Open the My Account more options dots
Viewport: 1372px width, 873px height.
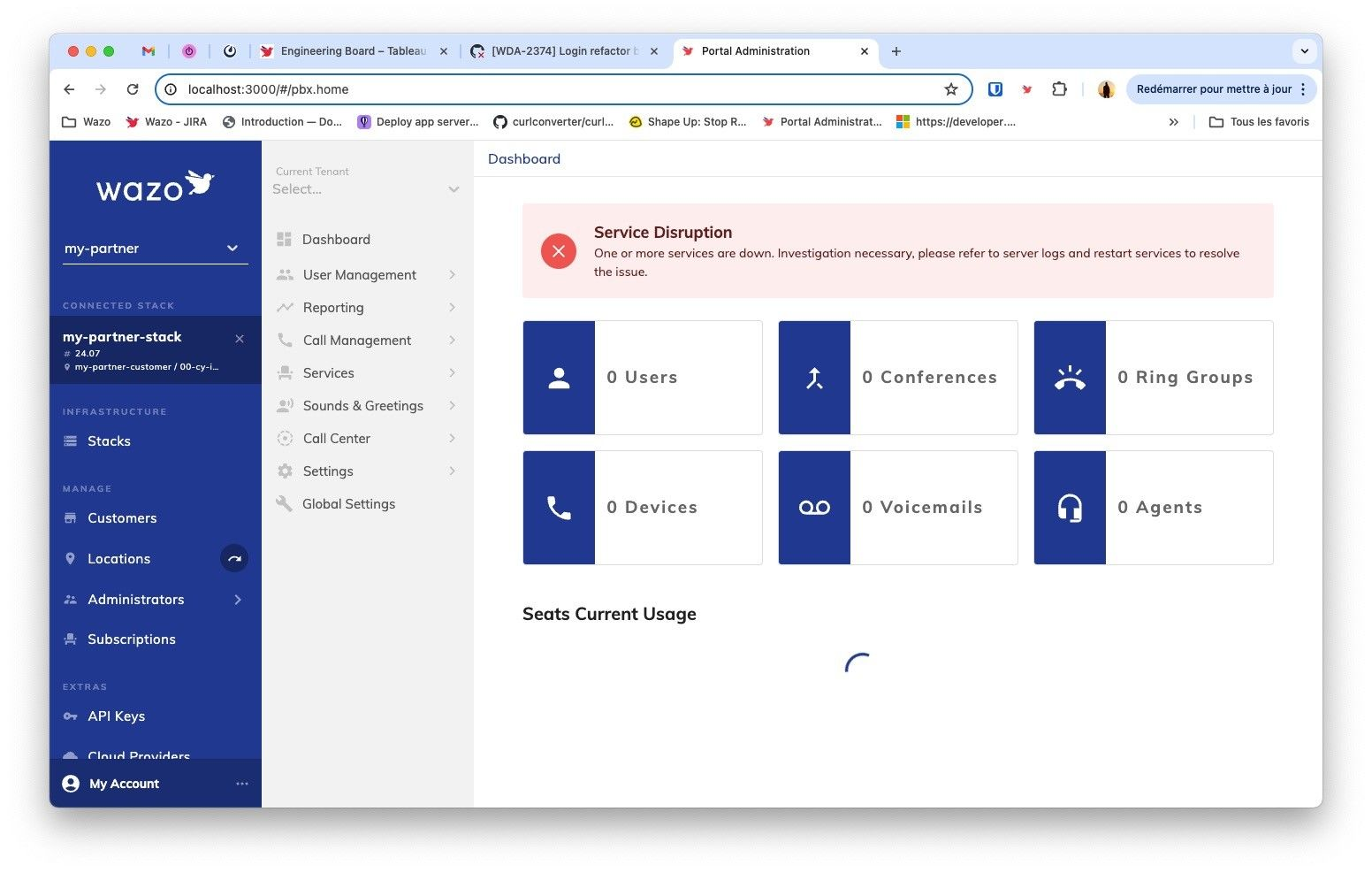coord(242,784)
